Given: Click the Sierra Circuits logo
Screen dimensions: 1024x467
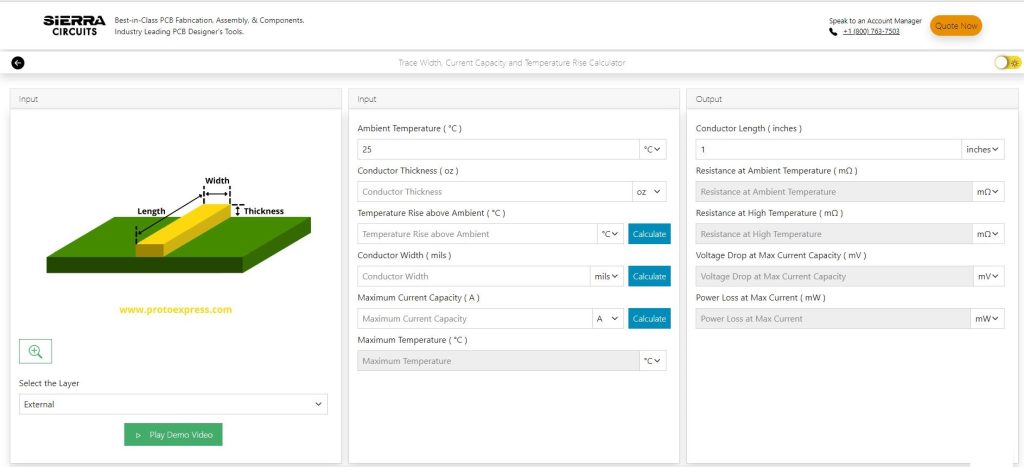Looking at the screenshot, I should click(74, 25).
